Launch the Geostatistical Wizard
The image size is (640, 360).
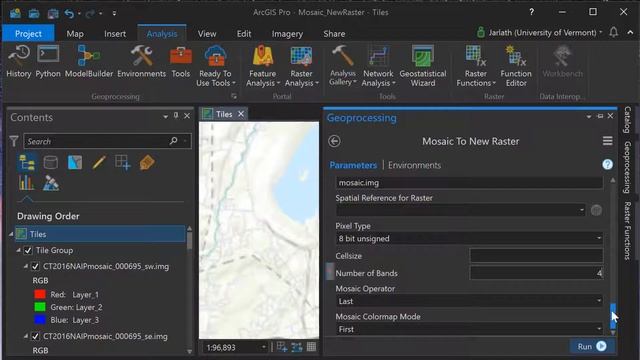click(422, 66)
